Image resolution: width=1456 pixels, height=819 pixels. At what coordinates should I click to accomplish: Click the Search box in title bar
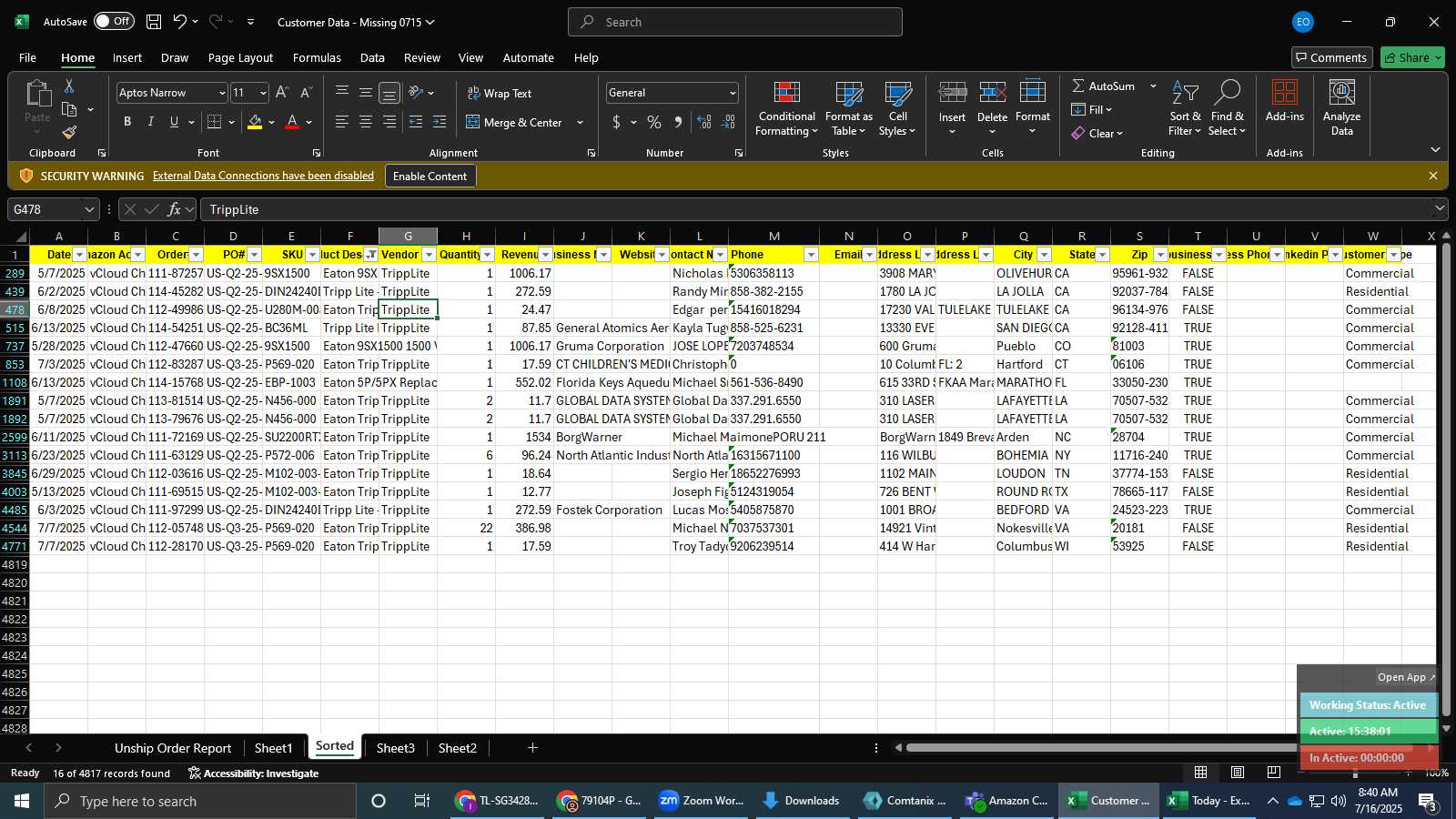(x=735, y=22)
